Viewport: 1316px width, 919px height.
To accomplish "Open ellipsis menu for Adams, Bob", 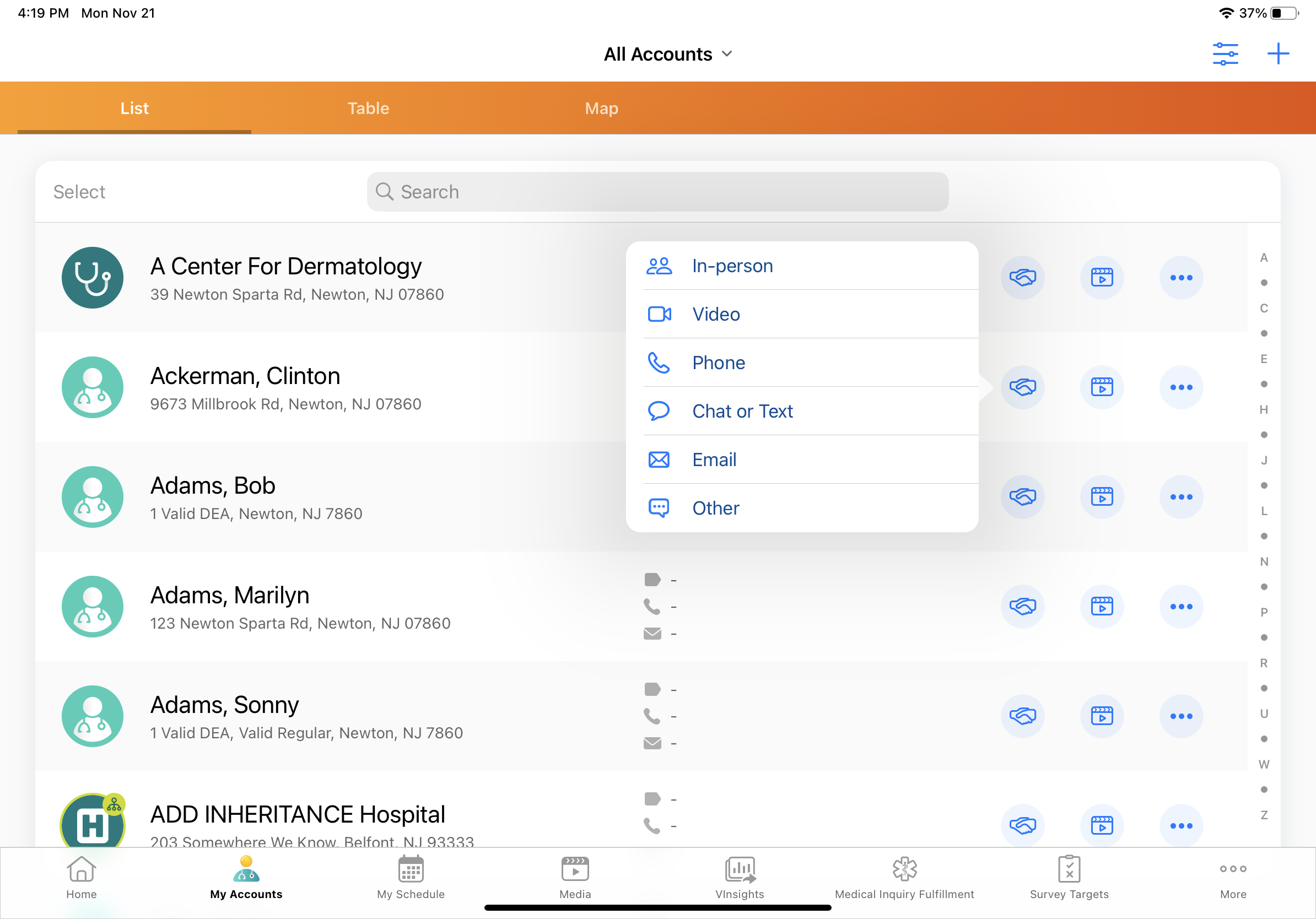I will [x=1181, y=497].
